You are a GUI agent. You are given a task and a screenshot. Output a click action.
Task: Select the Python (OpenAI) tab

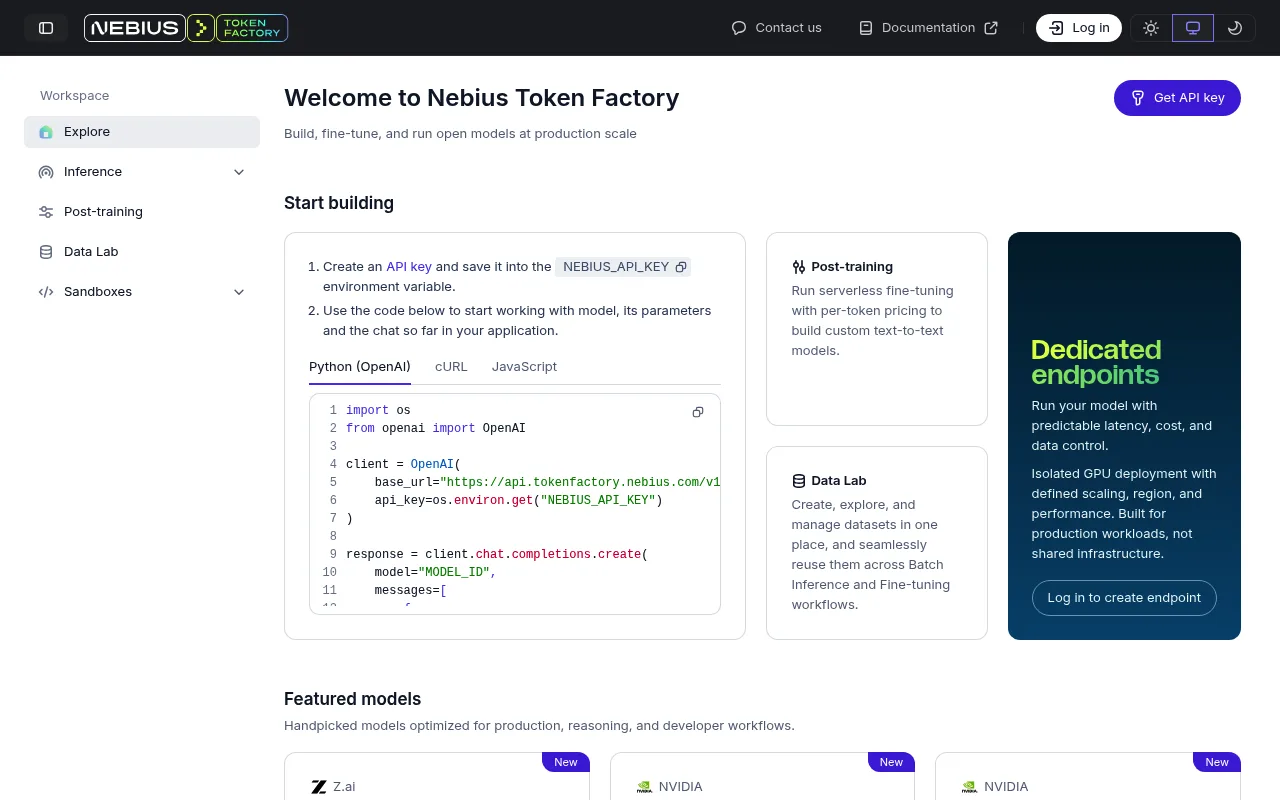pyautogui.click(x=360, y=367)
